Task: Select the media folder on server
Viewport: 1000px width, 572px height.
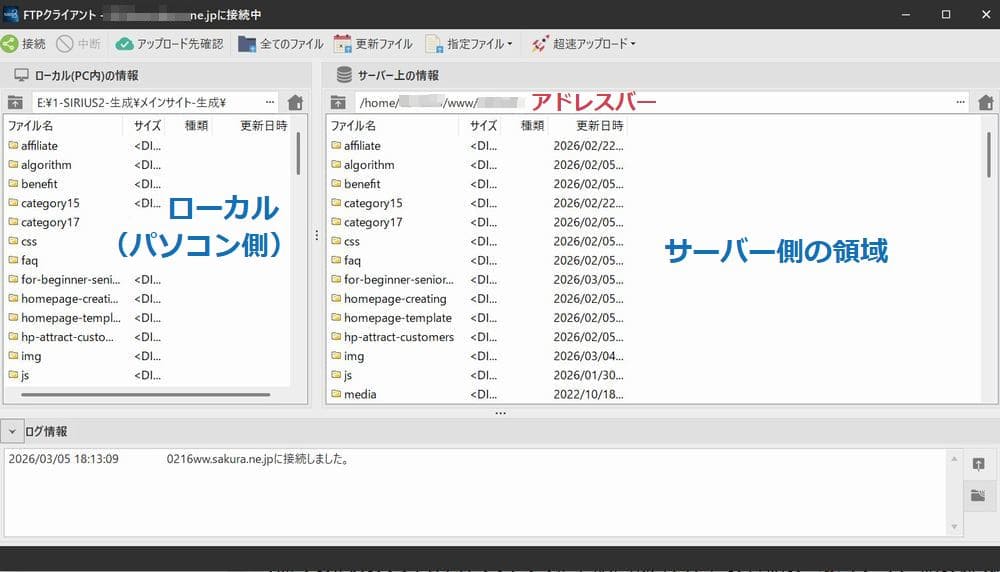Action: (x=360, y=394)
